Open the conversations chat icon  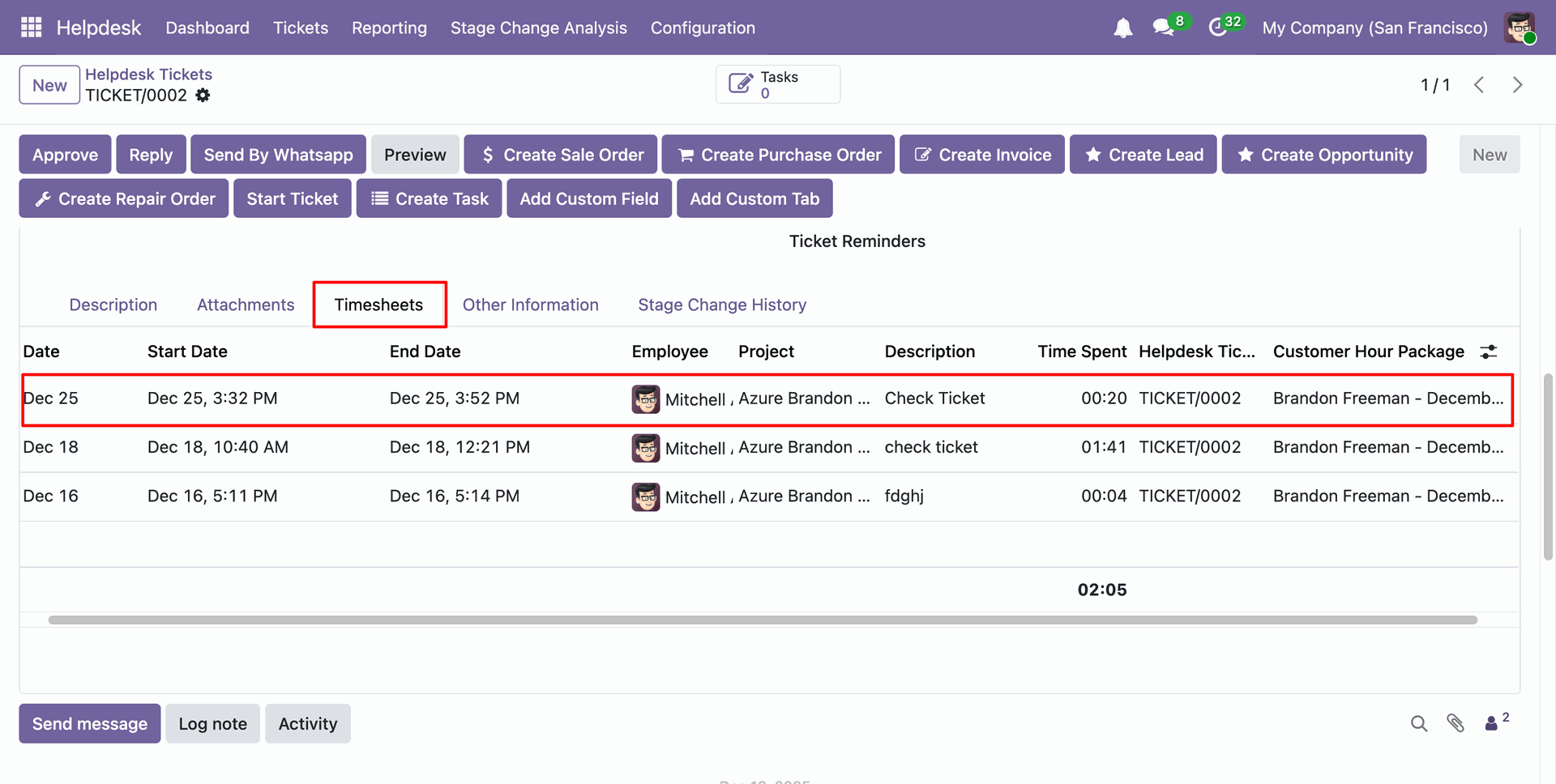[1164, 28]
